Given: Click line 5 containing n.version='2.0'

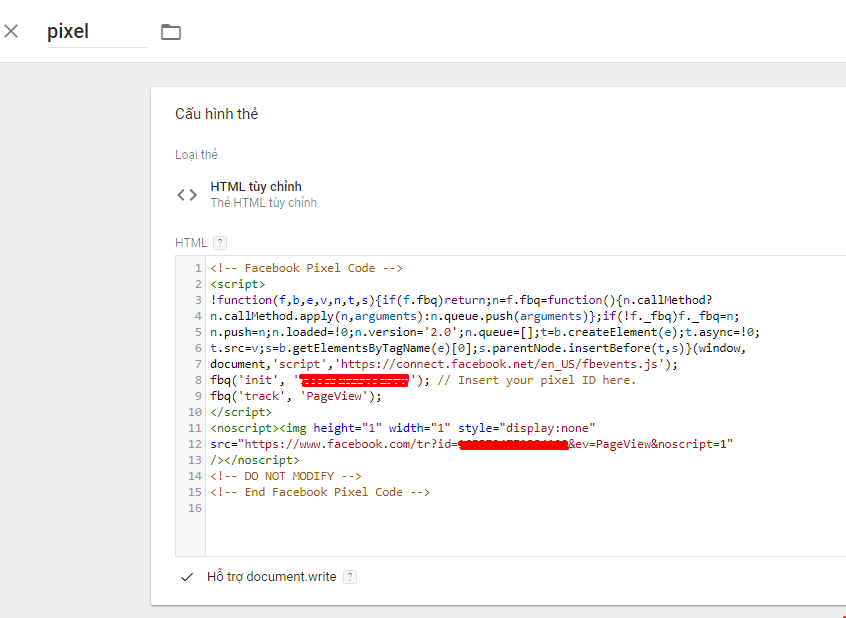Looking at the screenshot, I should (485, 332).
